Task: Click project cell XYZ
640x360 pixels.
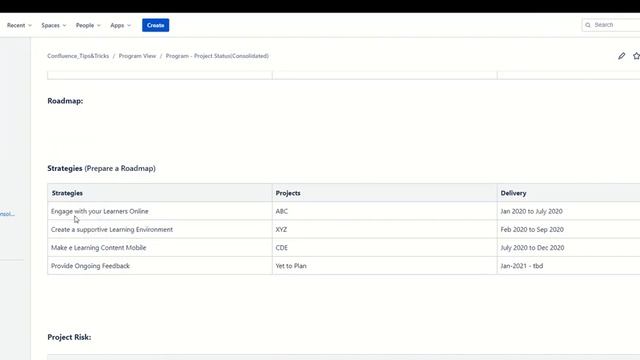Action: click(x=384, y=229)
